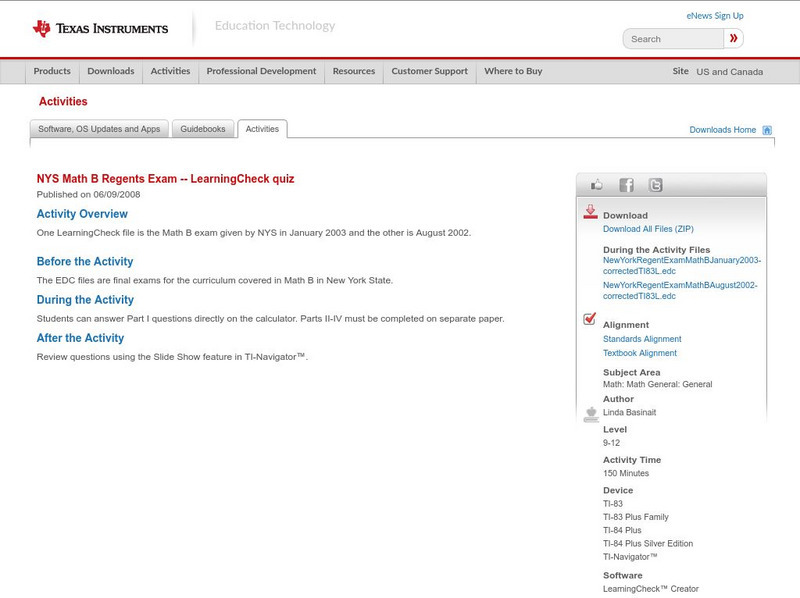Open the Standards Alignment link
This screenshot has height=598, width=800.
(642, 339)
